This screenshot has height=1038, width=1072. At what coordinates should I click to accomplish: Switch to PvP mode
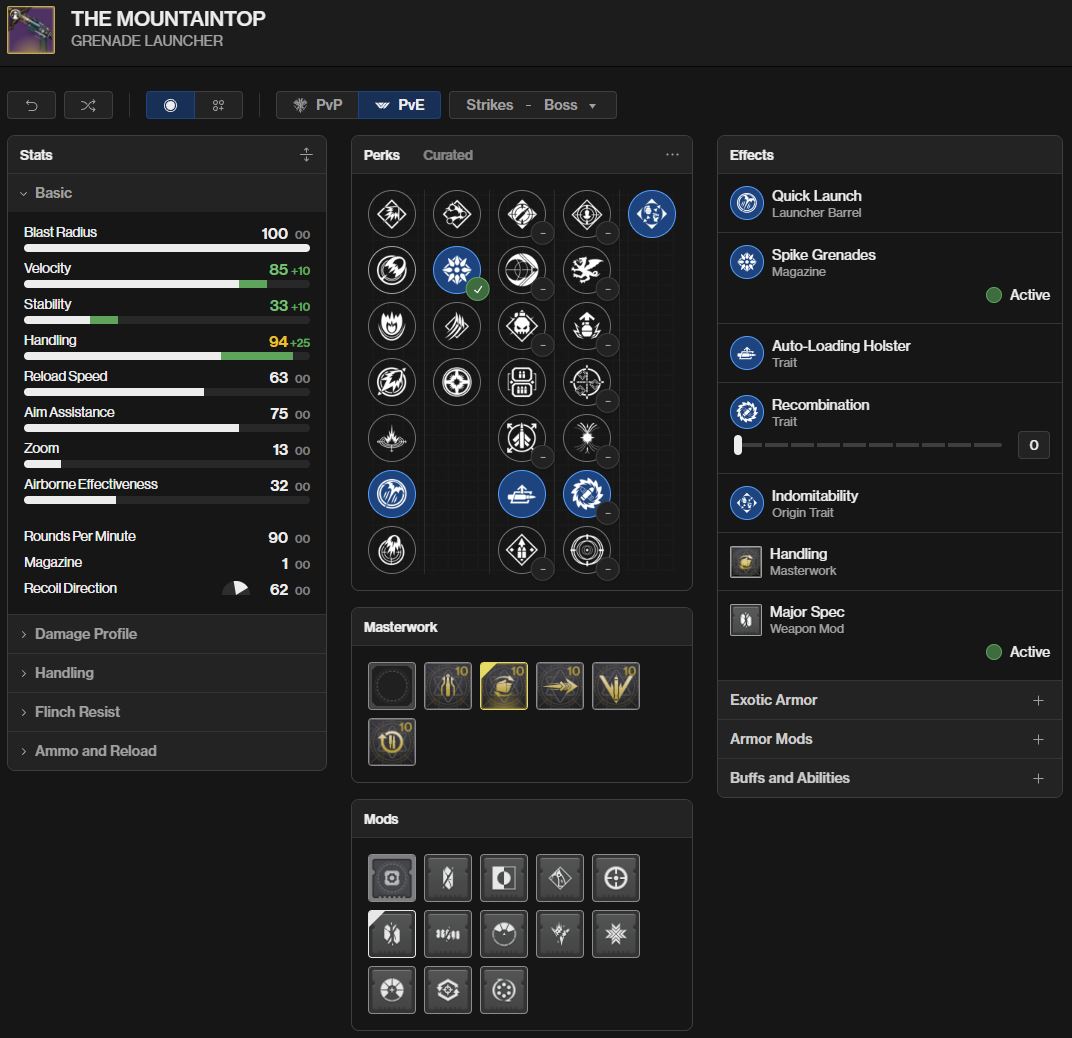(x=317, y=105)
